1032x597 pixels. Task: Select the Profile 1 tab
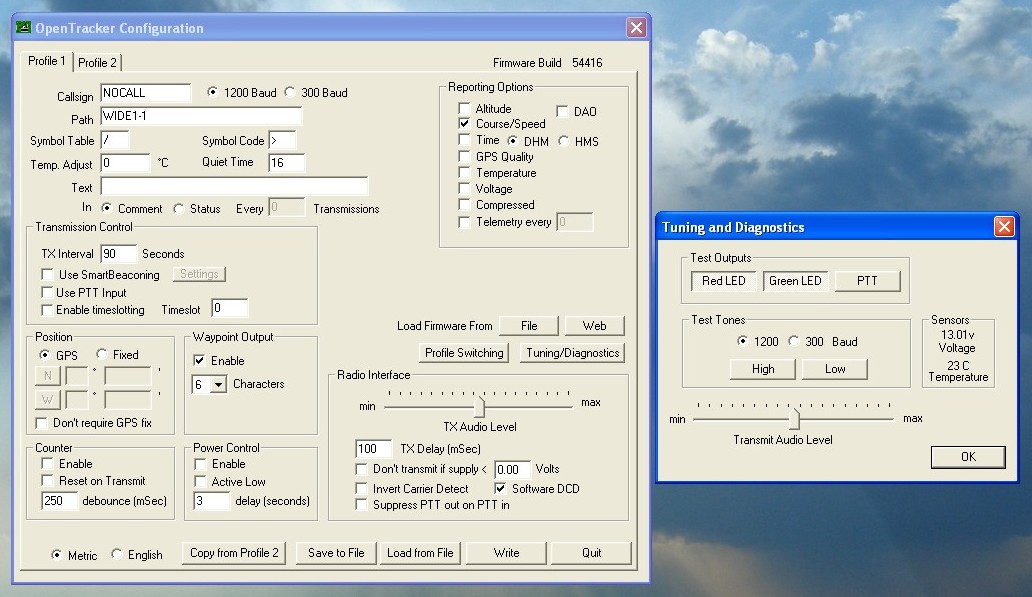click(47, 61)
